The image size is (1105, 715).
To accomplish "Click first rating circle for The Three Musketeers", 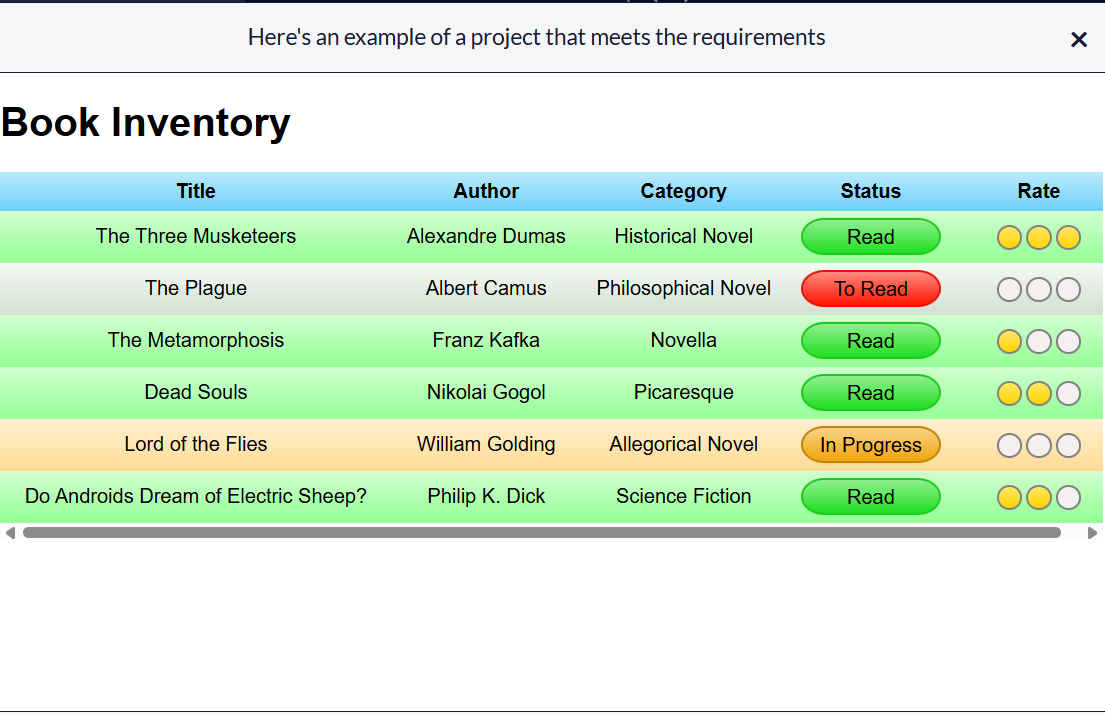I will click(x=1009, y=238).
